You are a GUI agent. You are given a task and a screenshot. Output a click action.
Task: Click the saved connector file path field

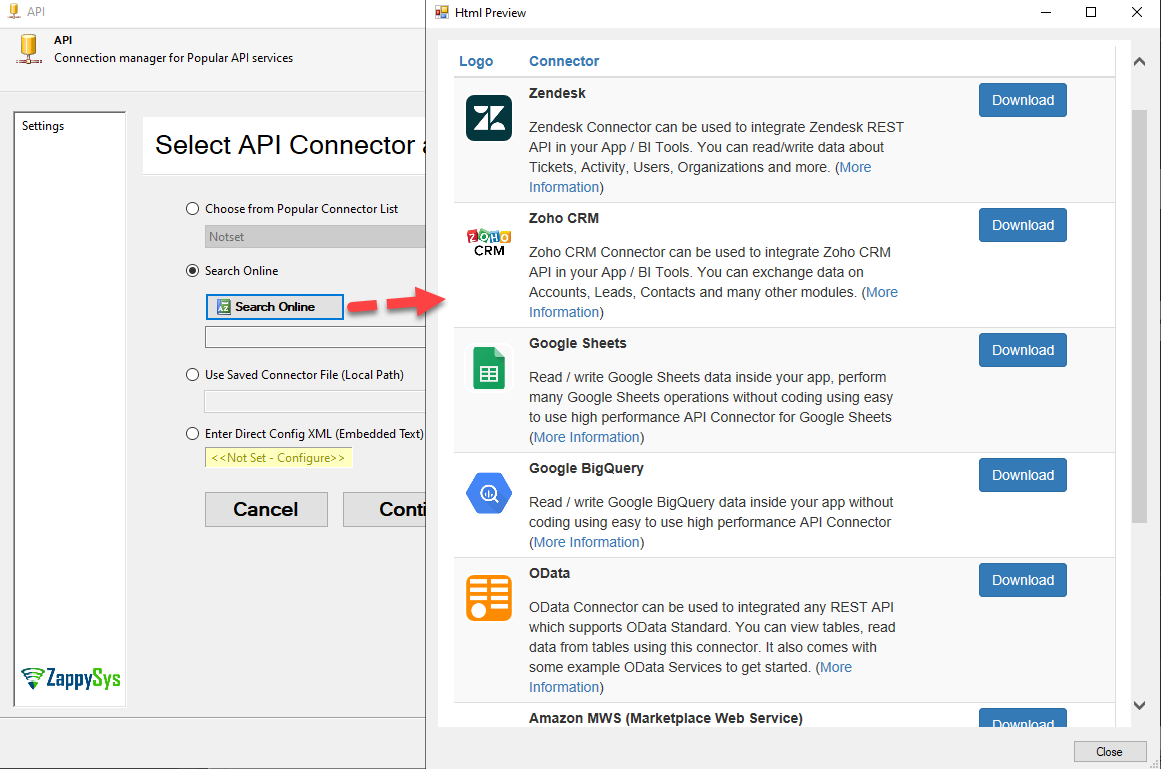click(x=315, y=402)
